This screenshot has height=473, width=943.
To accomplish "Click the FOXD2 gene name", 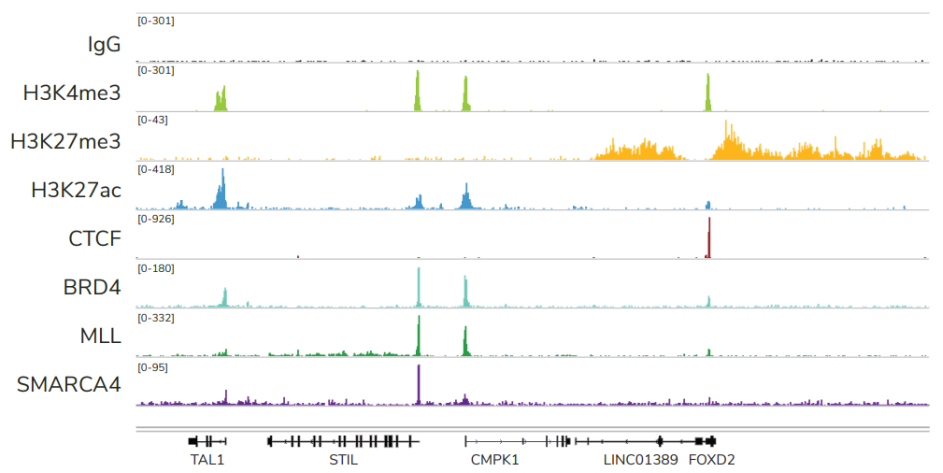I will (711, 460).
